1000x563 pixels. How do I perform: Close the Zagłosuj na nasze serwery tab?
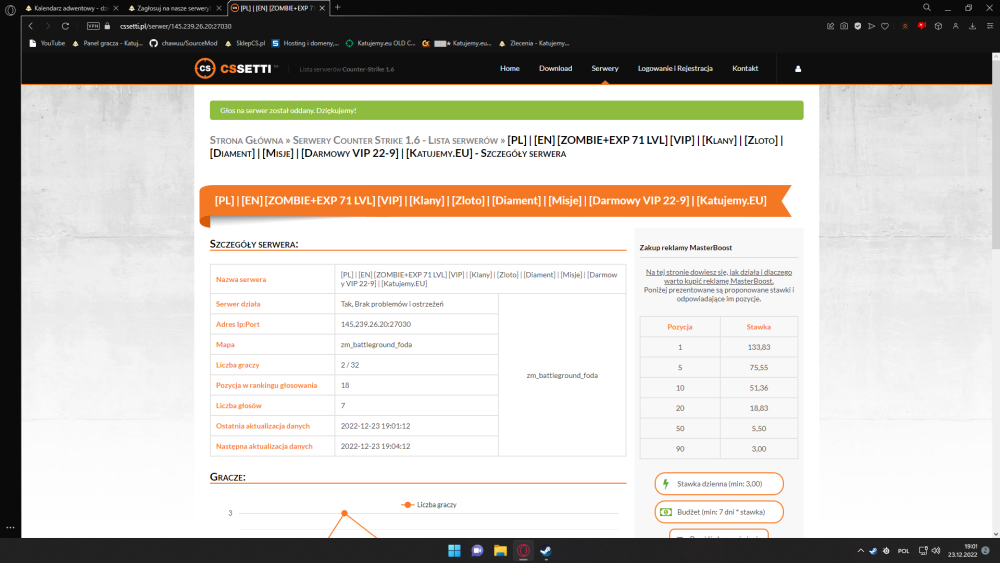(219, 8)
